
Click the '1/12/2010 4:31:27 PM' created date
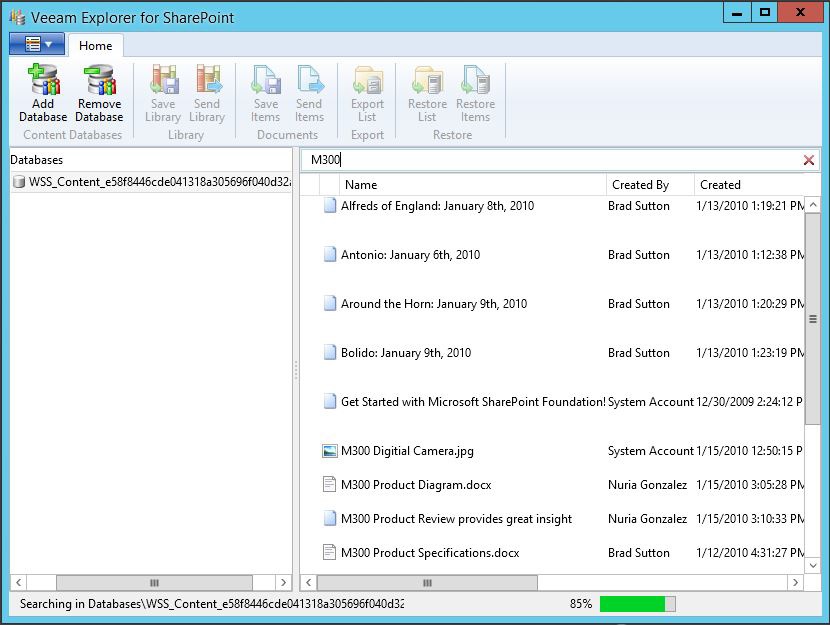point(750,553)
